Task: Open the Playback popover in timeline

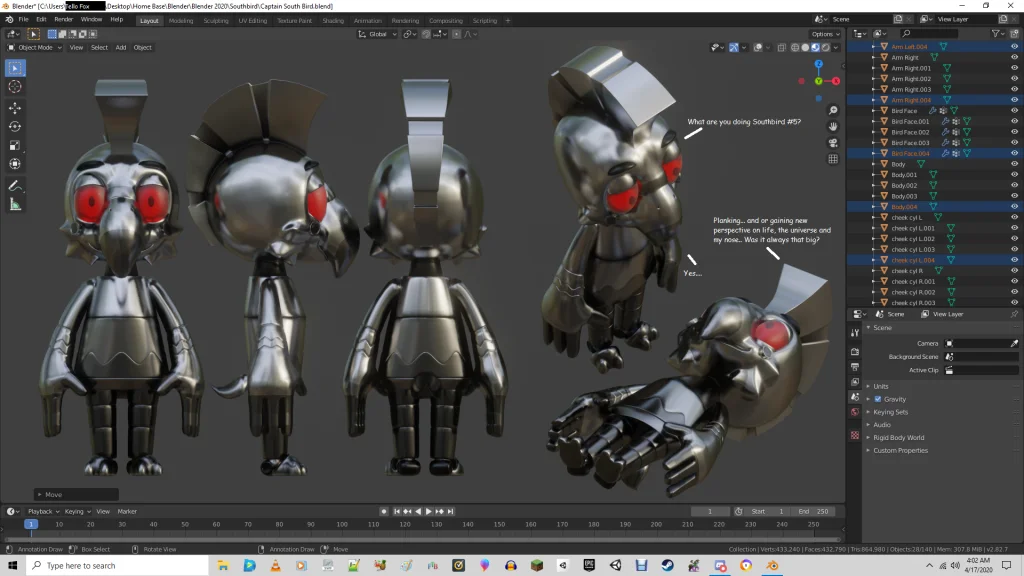Action: point(42,512)
